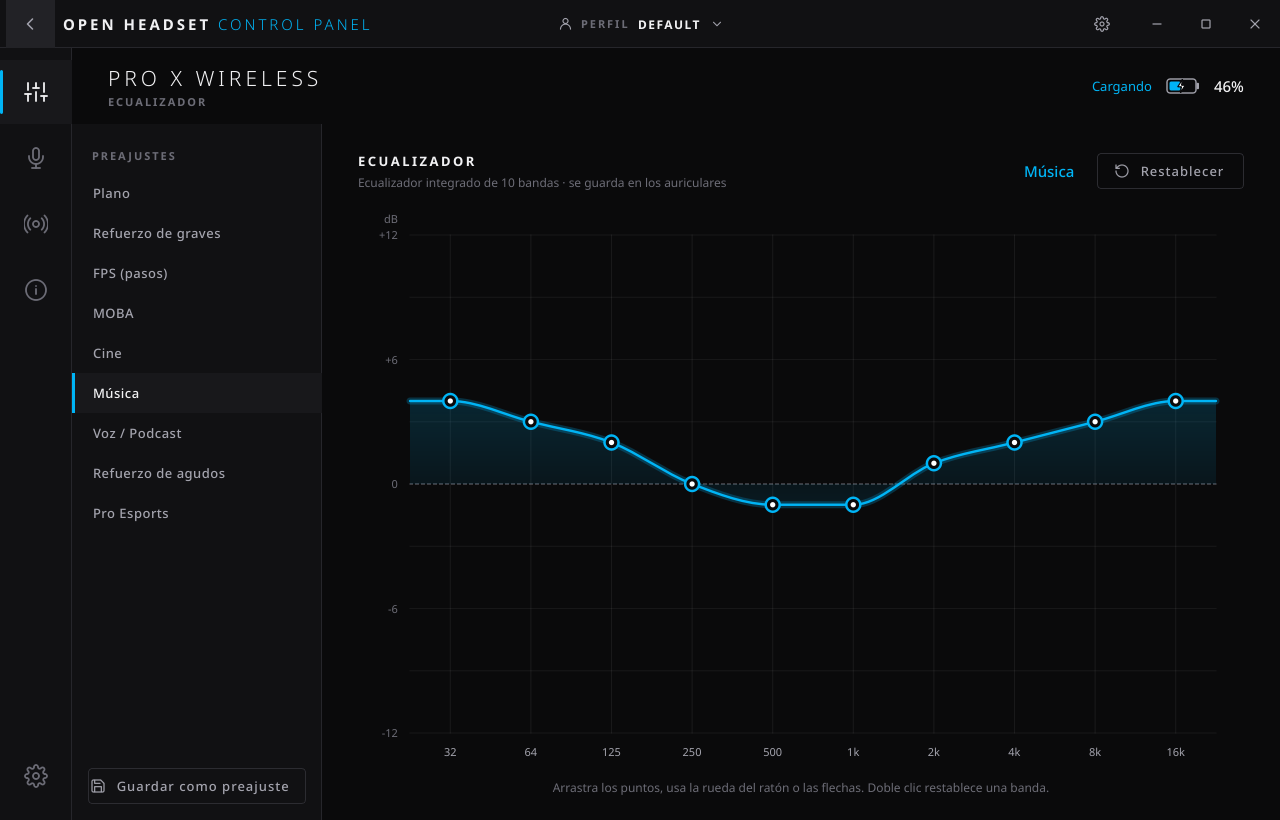Select the Refuerzo de graves preset

[197, 233]
